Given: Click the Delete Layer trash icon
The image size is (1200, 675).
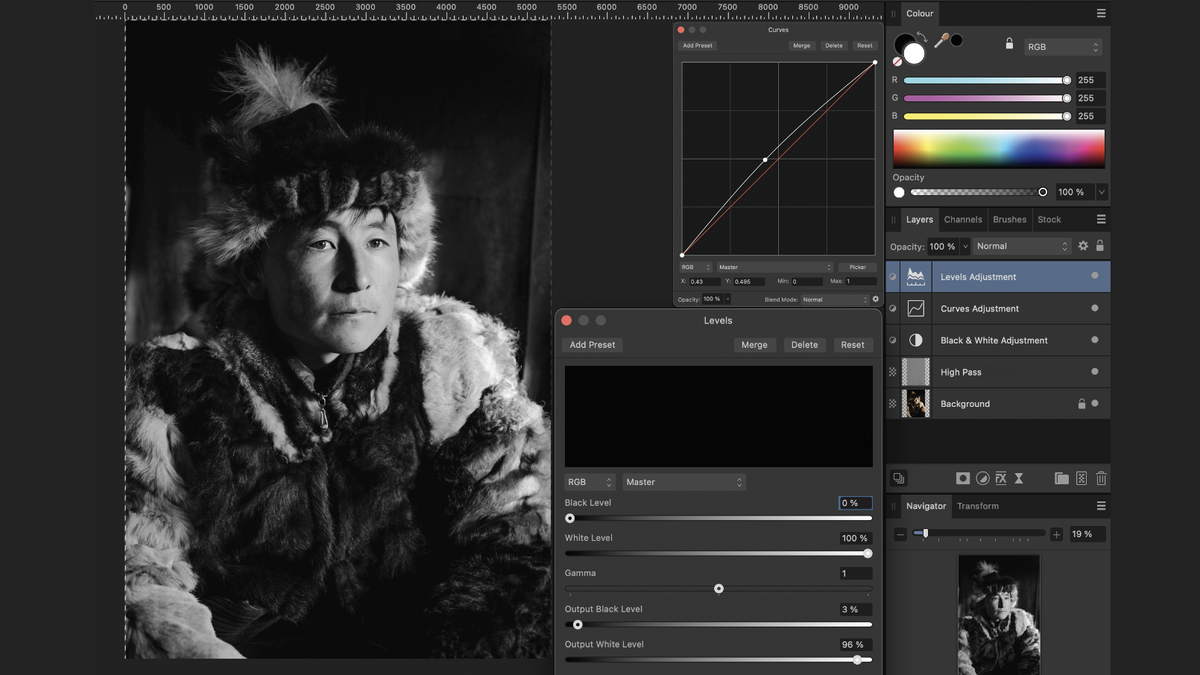Looking at the screenshot, I should [1101, 478].
